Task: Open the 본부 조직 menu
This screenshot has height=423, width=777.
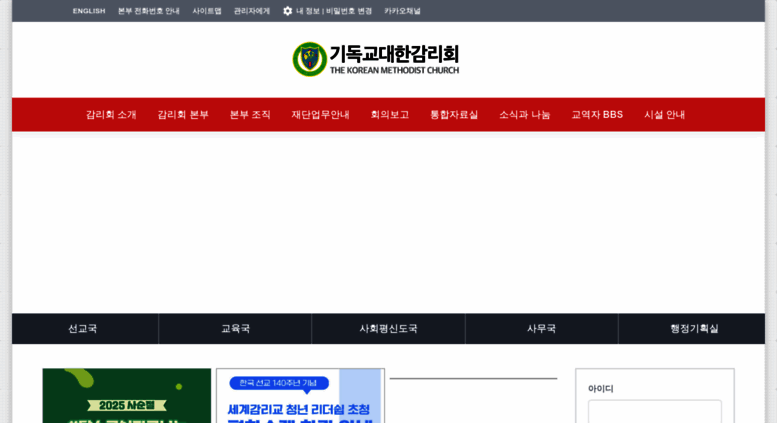Action: pyautogui.click(x=250, y=114)
